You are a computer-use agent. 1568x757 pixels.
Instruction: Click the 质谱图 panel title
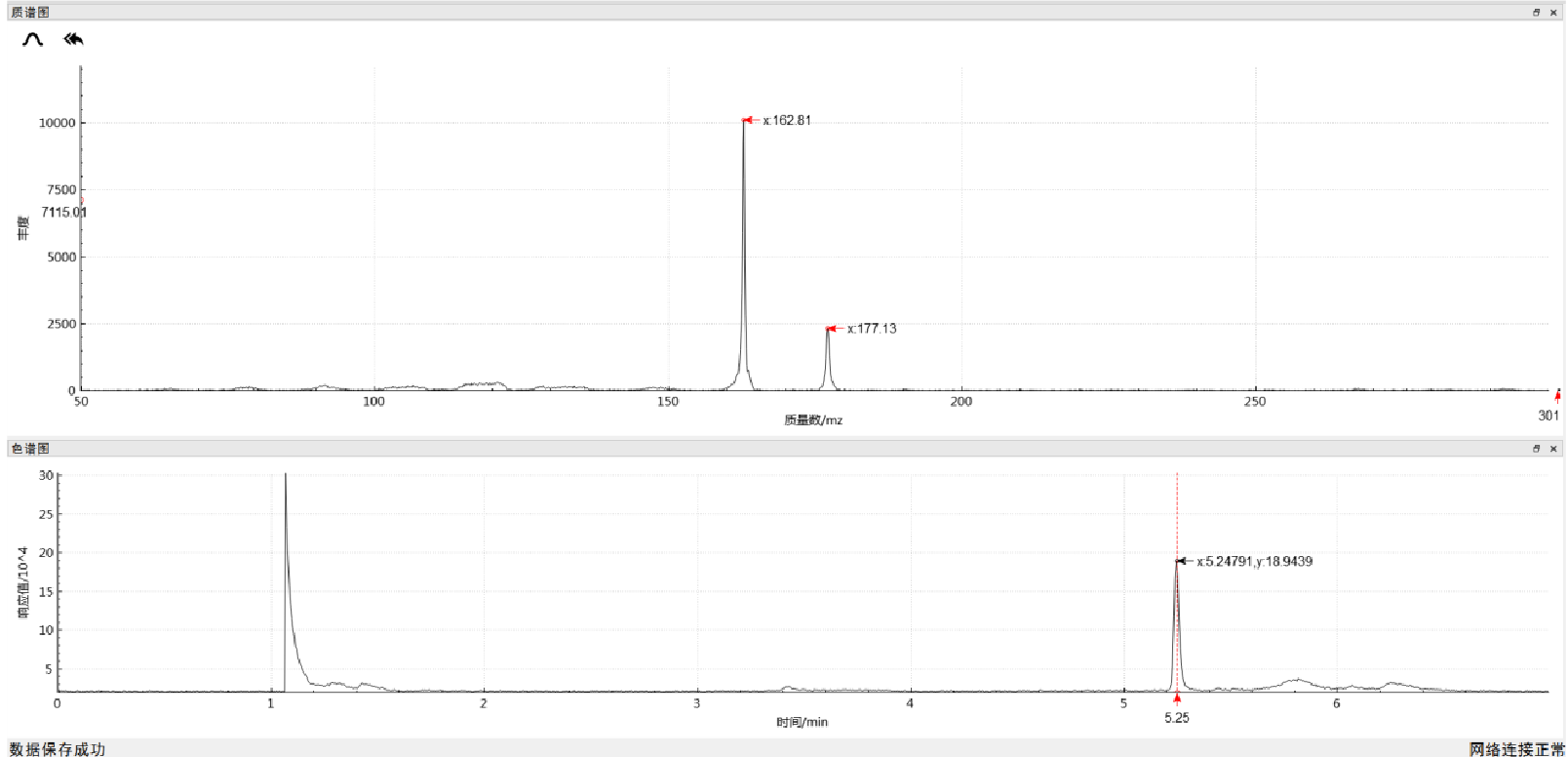tap(30, 13)
